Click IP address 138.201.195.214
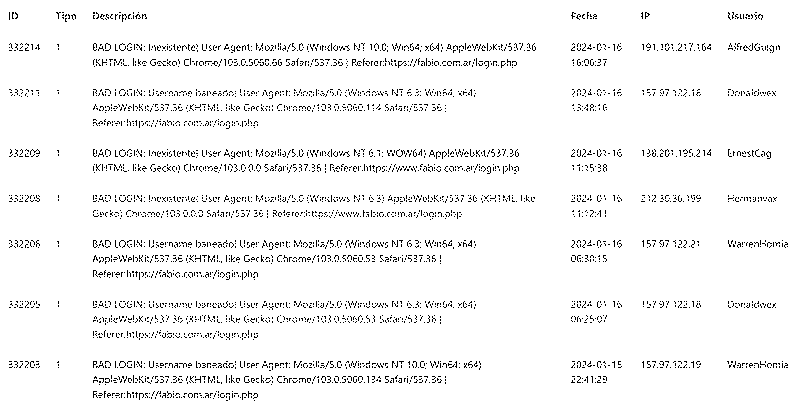Viewport: 800px width, 409px height. point(676,153)
